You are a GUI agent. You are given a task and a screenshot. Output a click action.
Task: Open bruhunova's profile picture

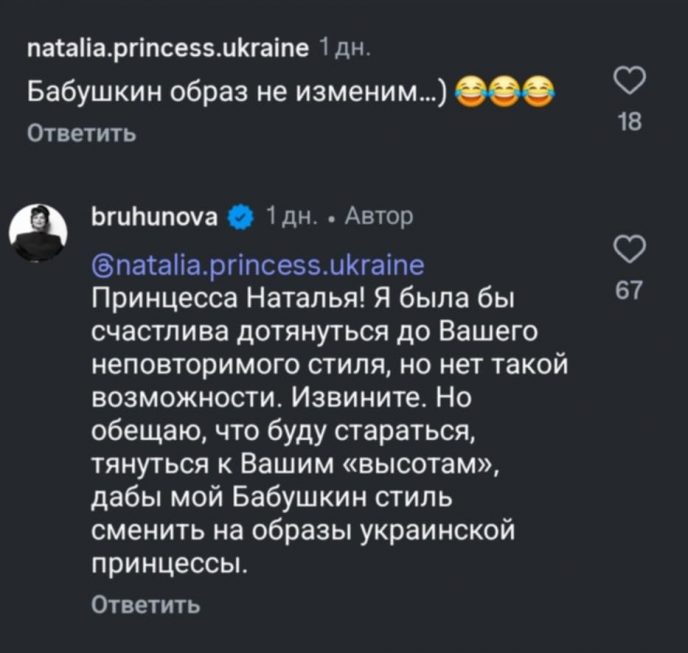click(x=38, y=232)
